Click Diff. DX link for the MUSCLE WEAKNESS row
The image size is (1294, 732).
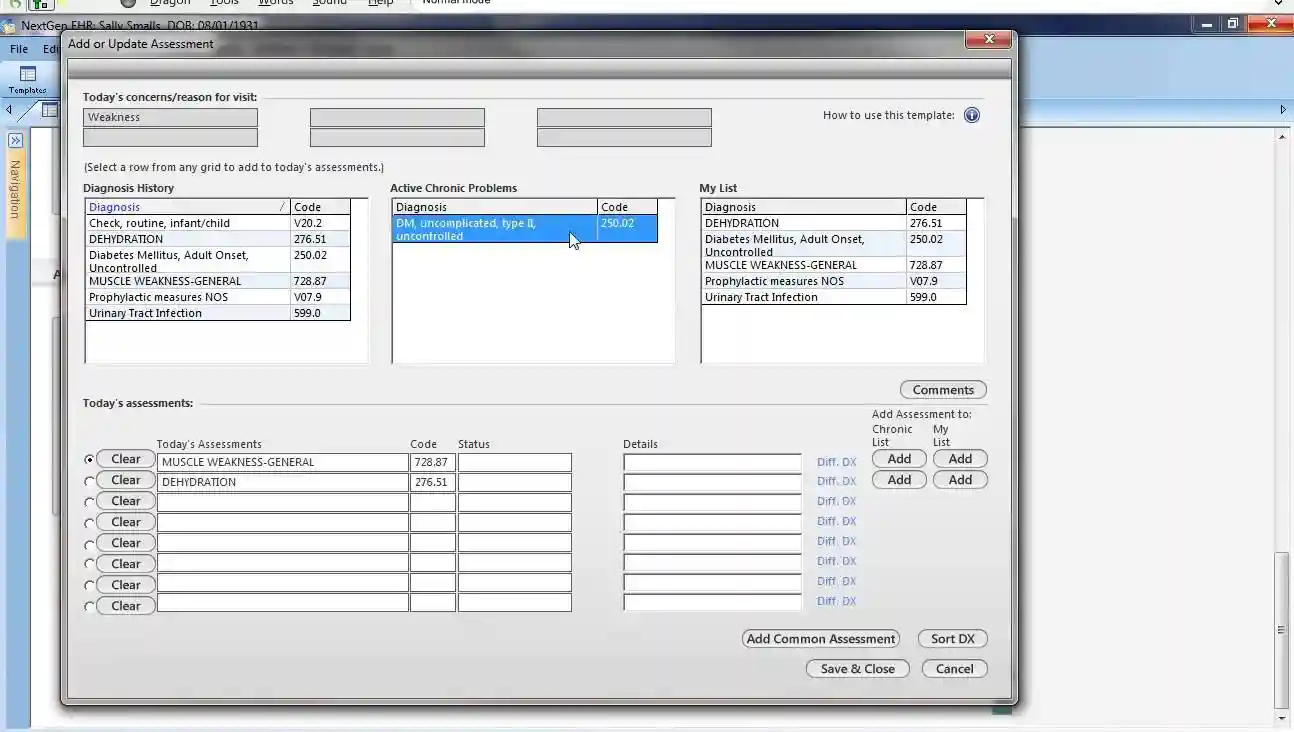coord(836,461)
